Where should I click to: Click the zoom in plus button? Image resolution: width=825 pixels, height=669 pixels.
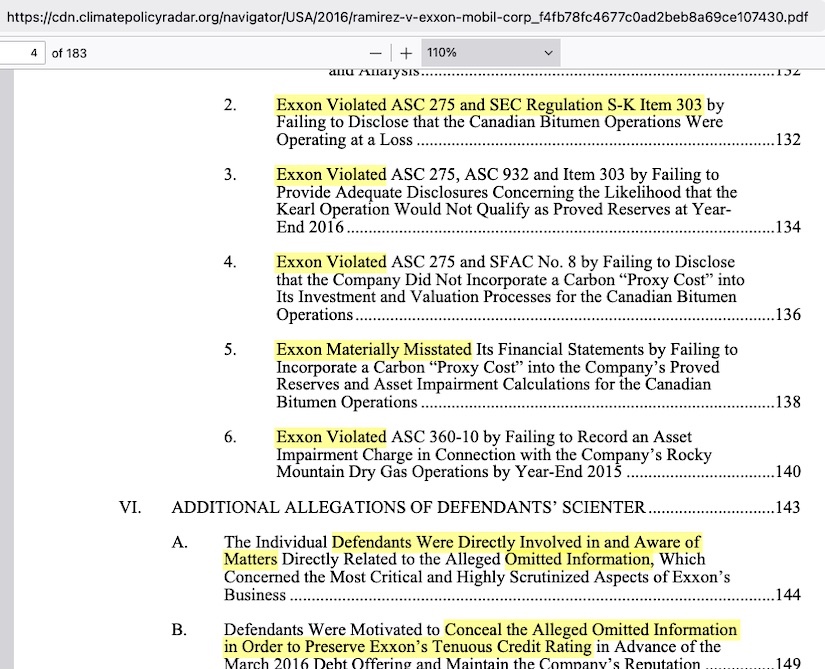406,53
